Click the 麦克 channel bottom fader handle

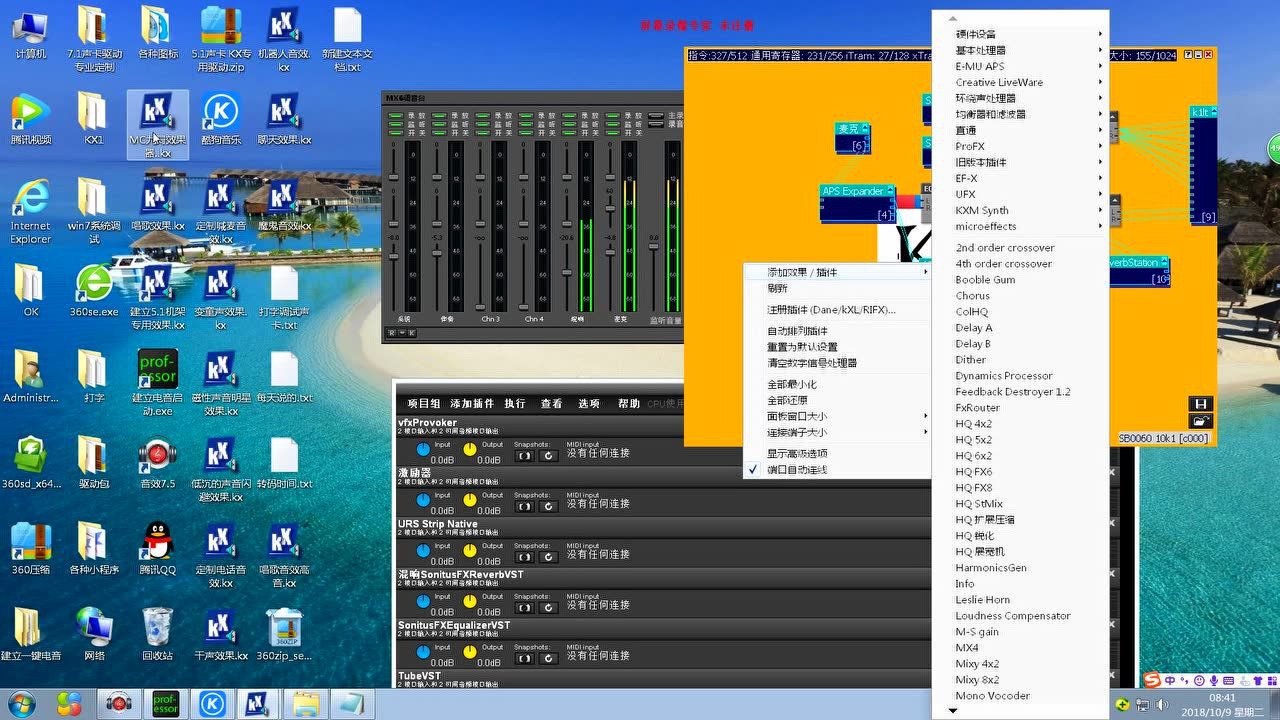(610, 252)
